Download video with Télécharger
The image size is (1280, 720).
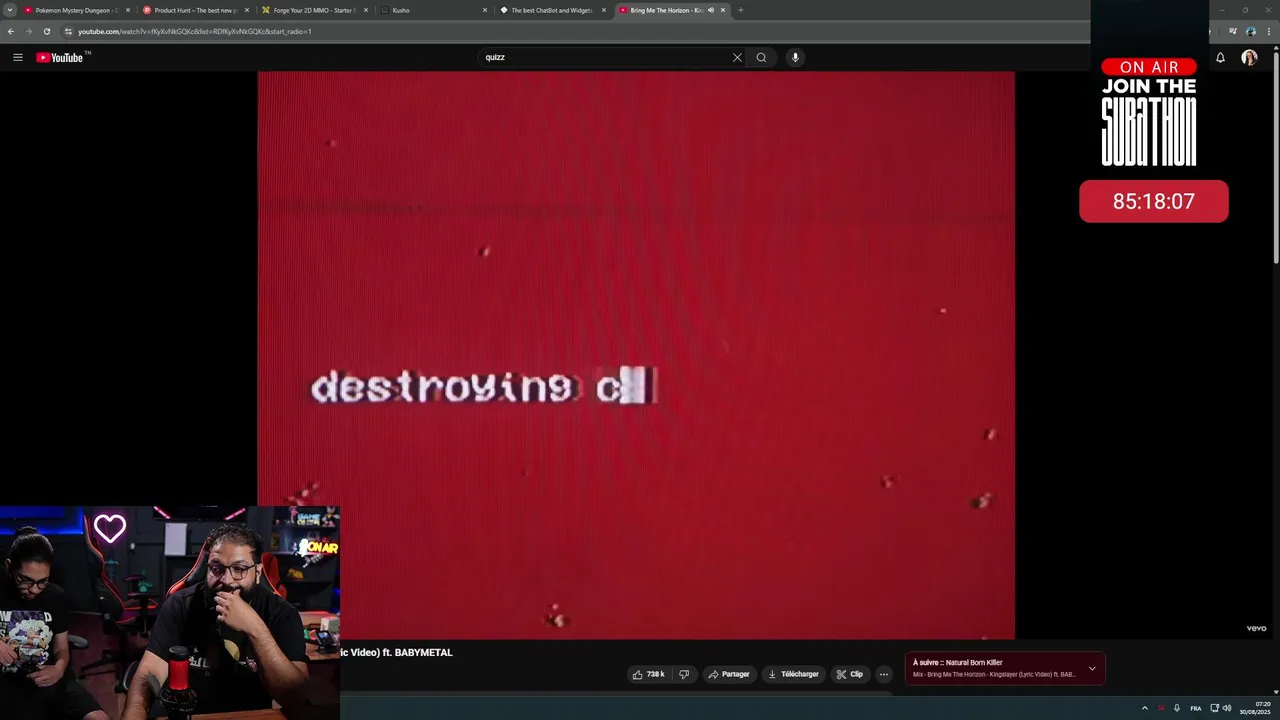pyautogui.click(x=793, y=674)
